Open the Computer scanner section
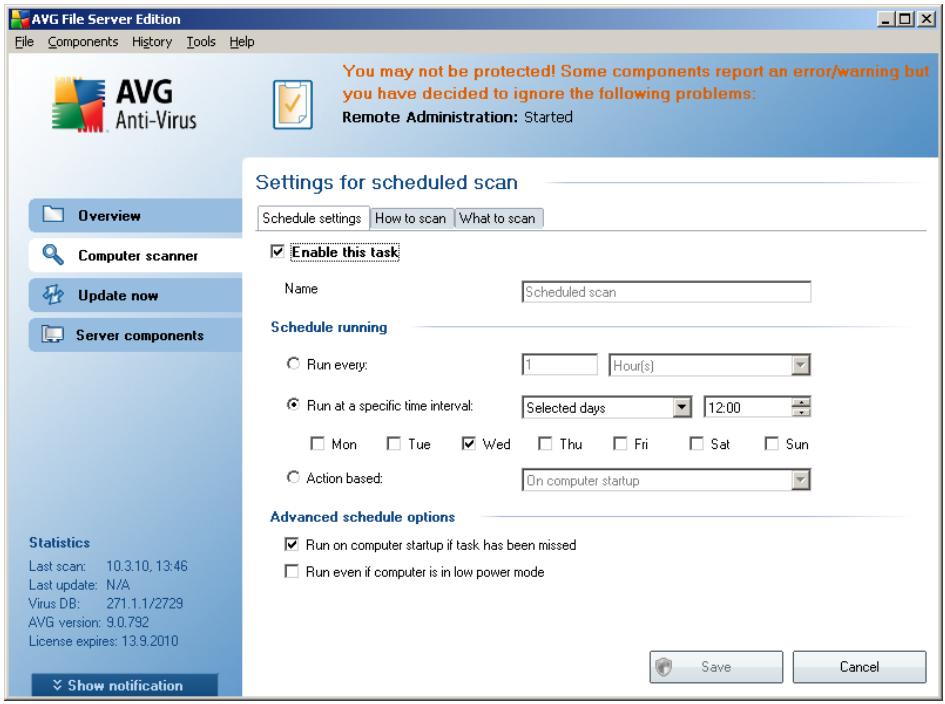The width and height of the screenshot is (945, 704). coord(135,255)
